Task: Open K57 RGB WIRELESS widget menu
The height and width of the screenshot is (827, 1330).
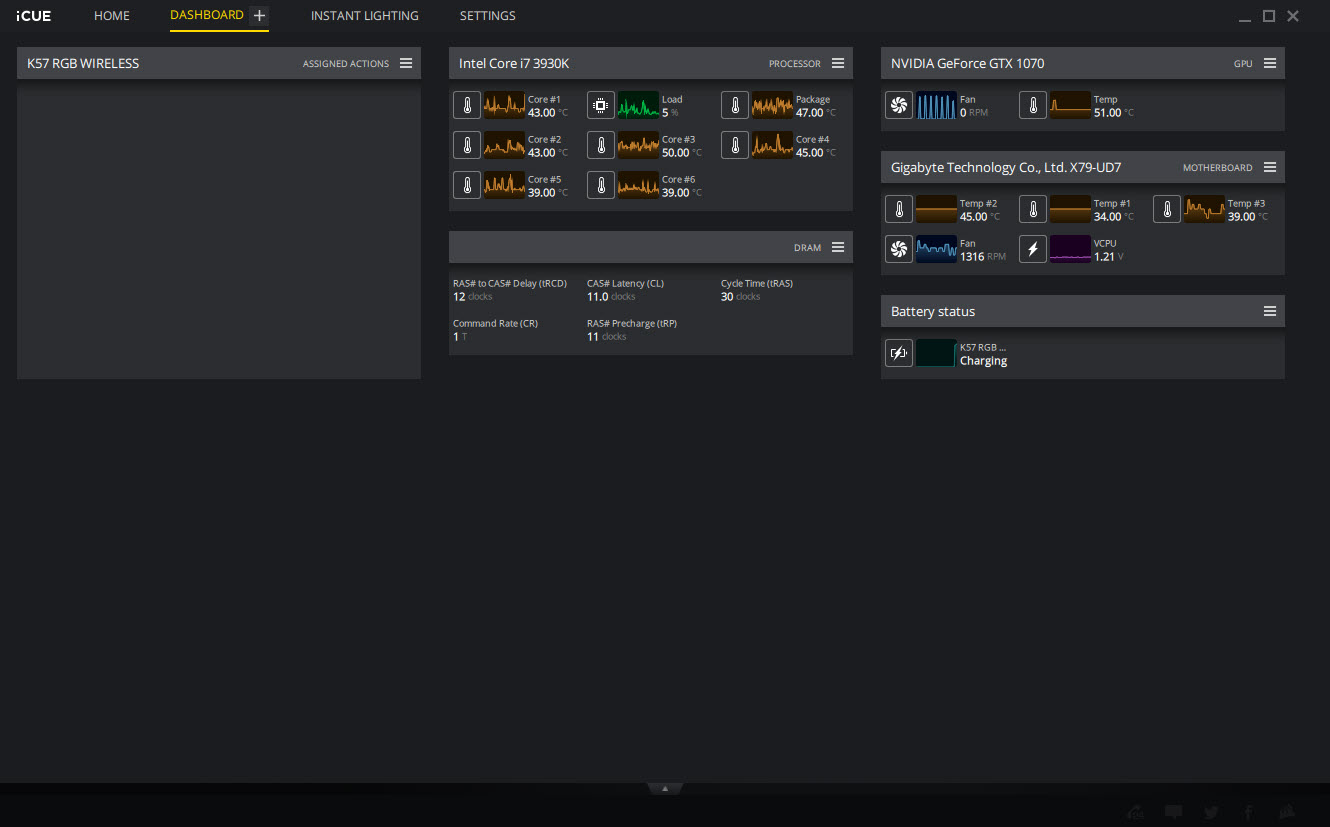Action: 406,63
